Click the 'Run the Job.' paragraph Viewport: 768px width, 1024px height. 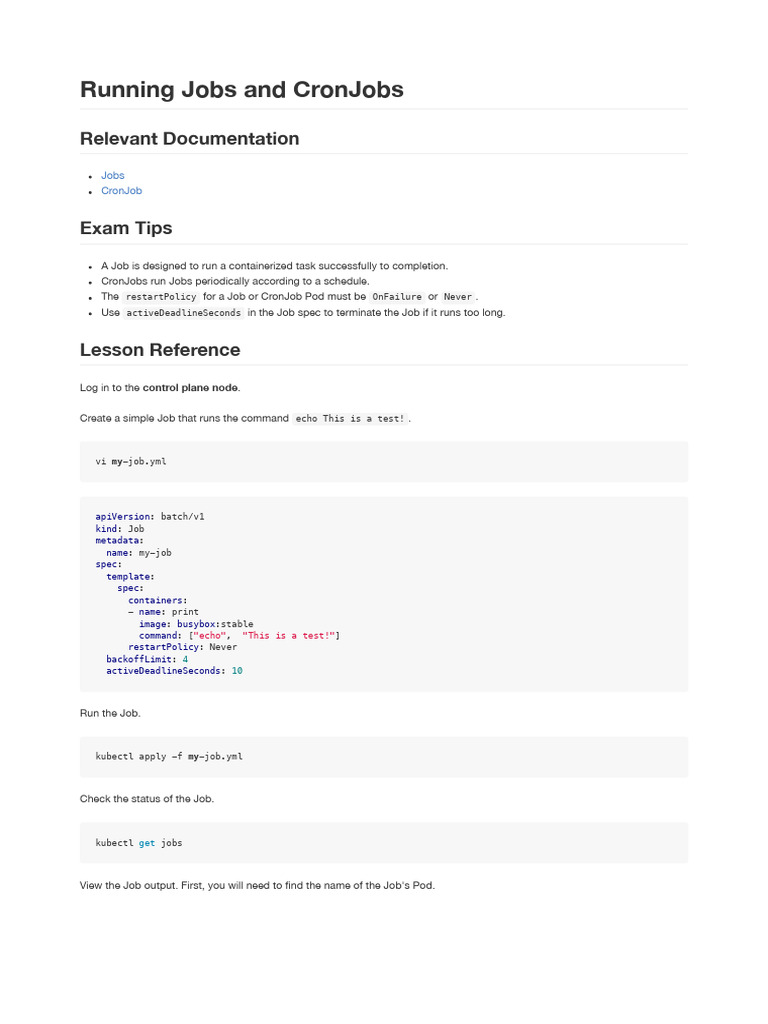tap(110, 714)
